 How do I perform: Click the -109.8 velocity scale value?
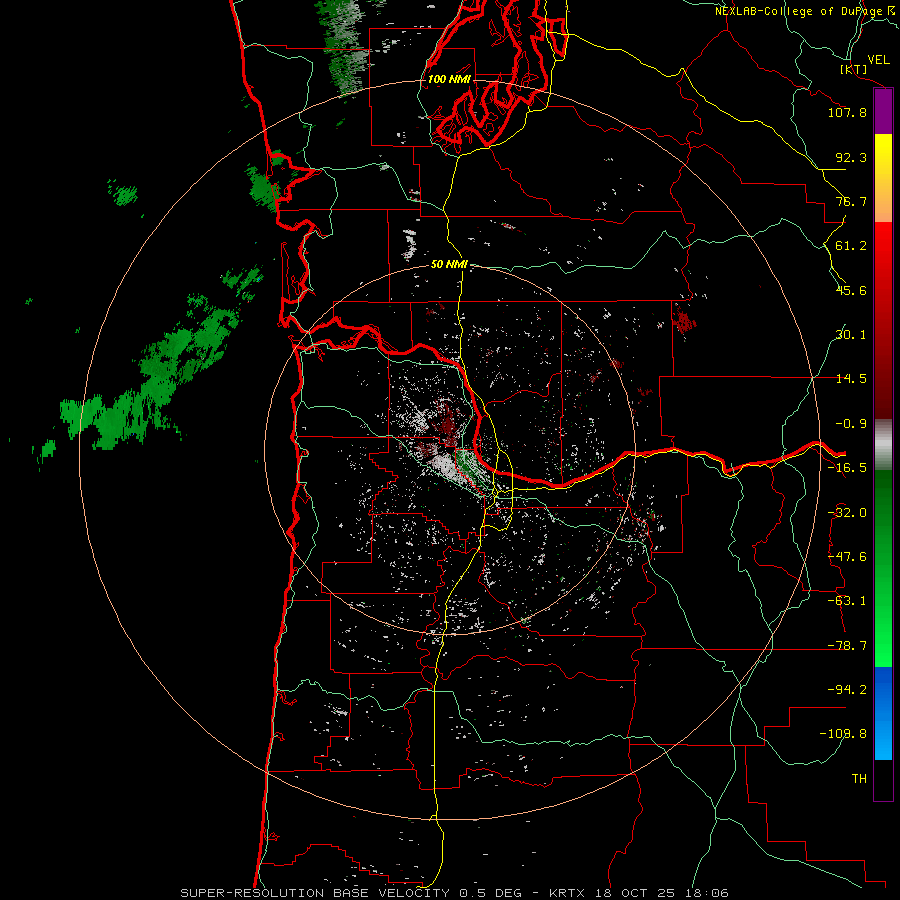pyautogui.click(x=843, y=734)
